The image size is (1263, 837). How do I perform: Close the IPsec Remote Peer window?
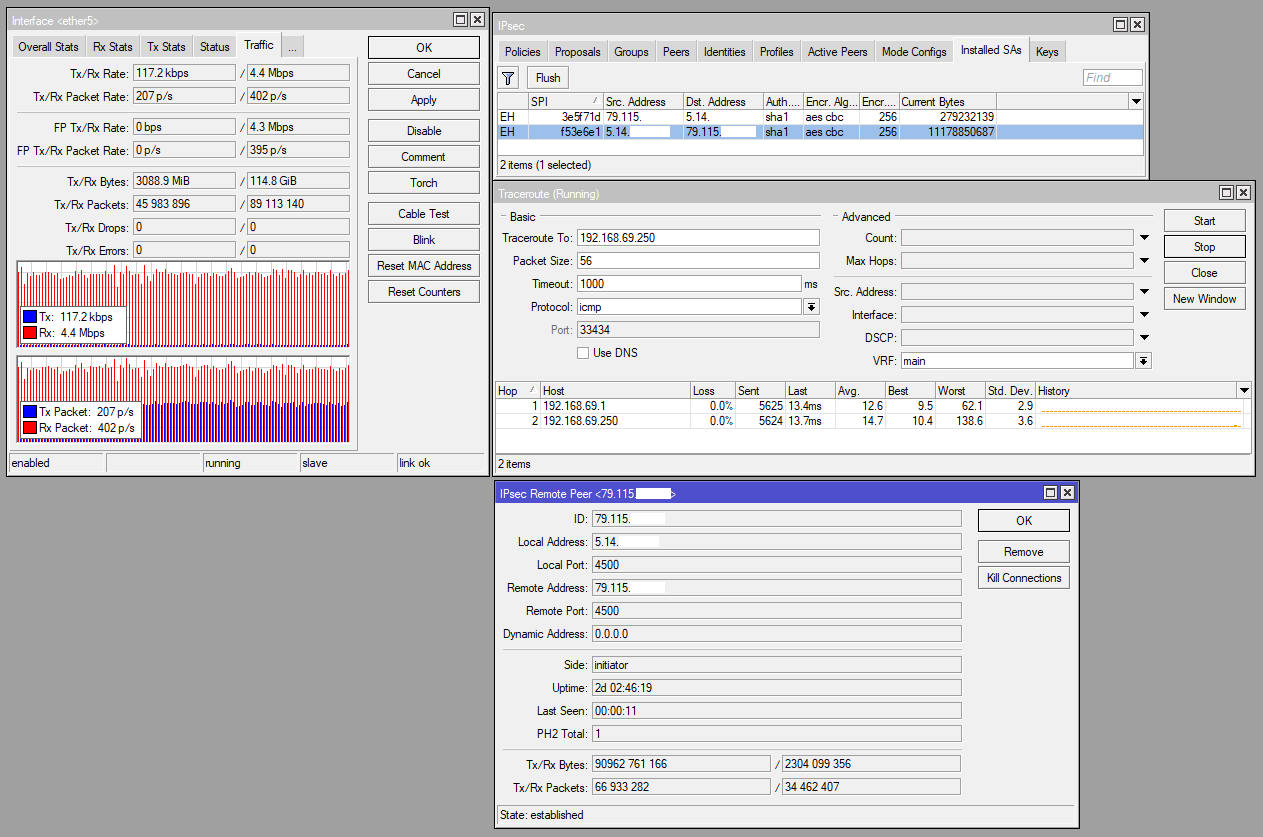1067,493
